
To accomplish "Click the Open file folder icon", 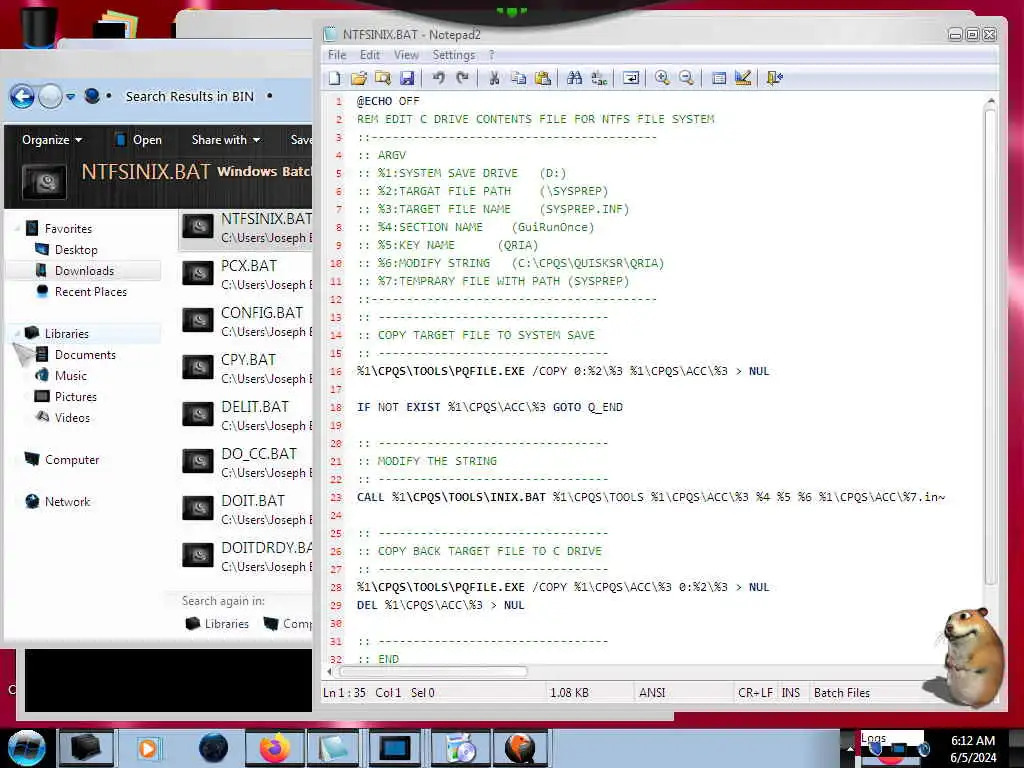I will (x=359, y=78).
